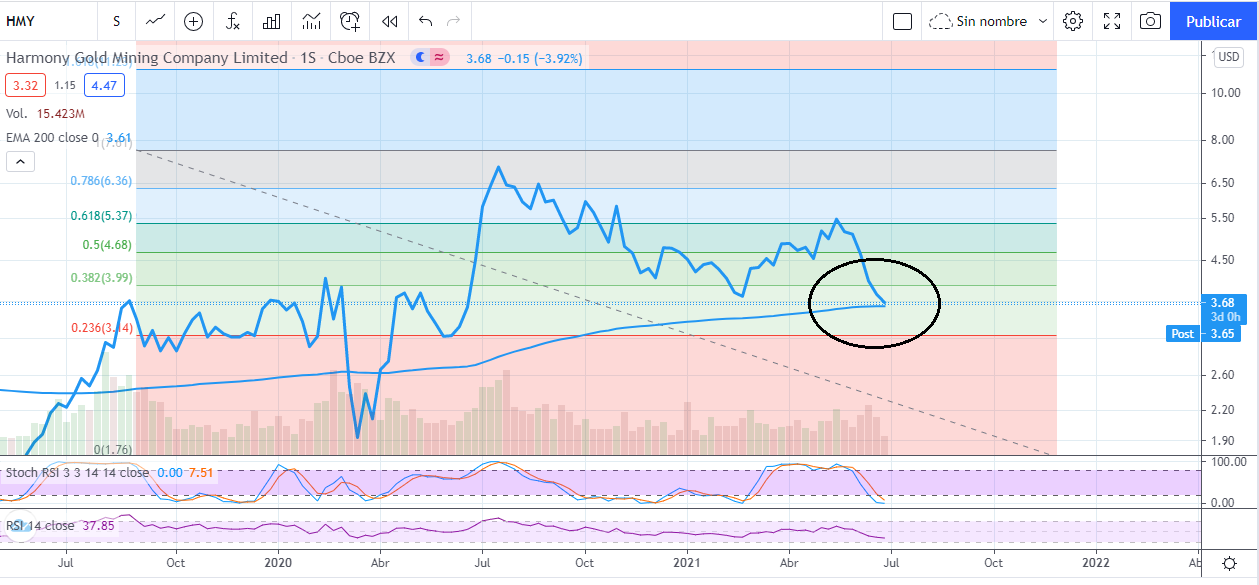Image resolution: width=1259 pixels, height=585 pixels.
Task: Click the 7.51 Stoch RSI value
Action: click(x=199, y=473)
